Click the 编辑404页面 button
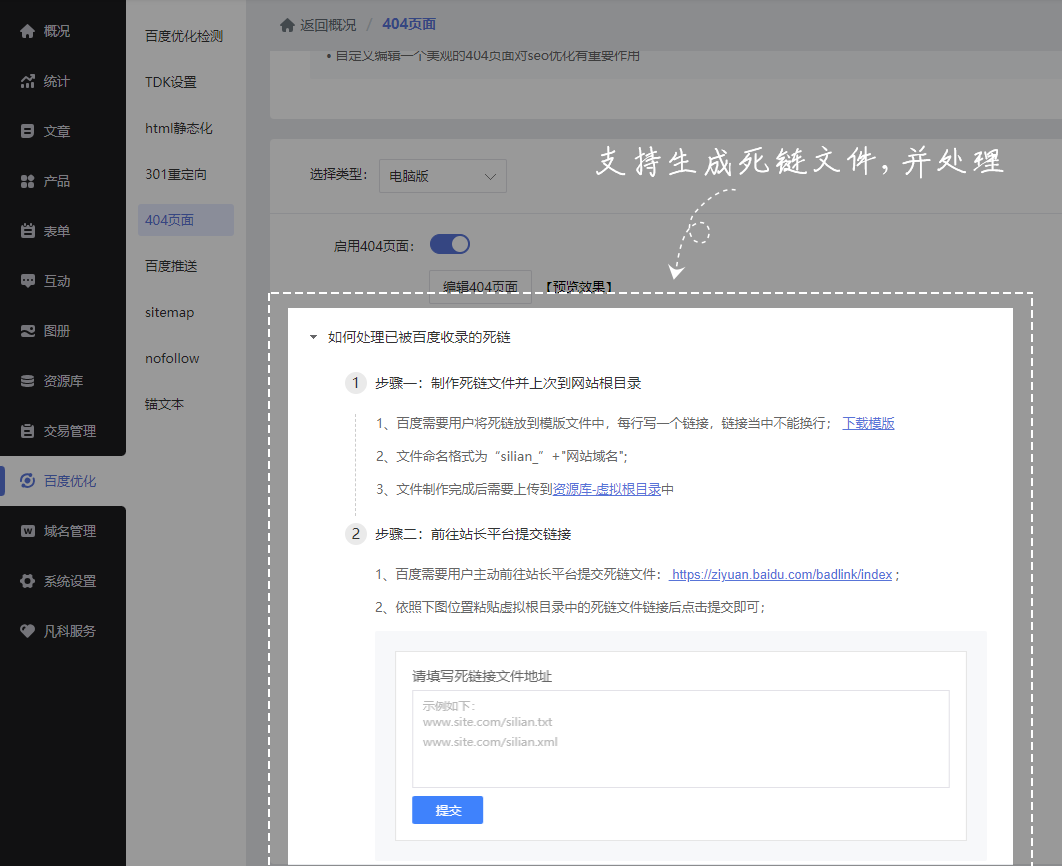 (480, 287)
